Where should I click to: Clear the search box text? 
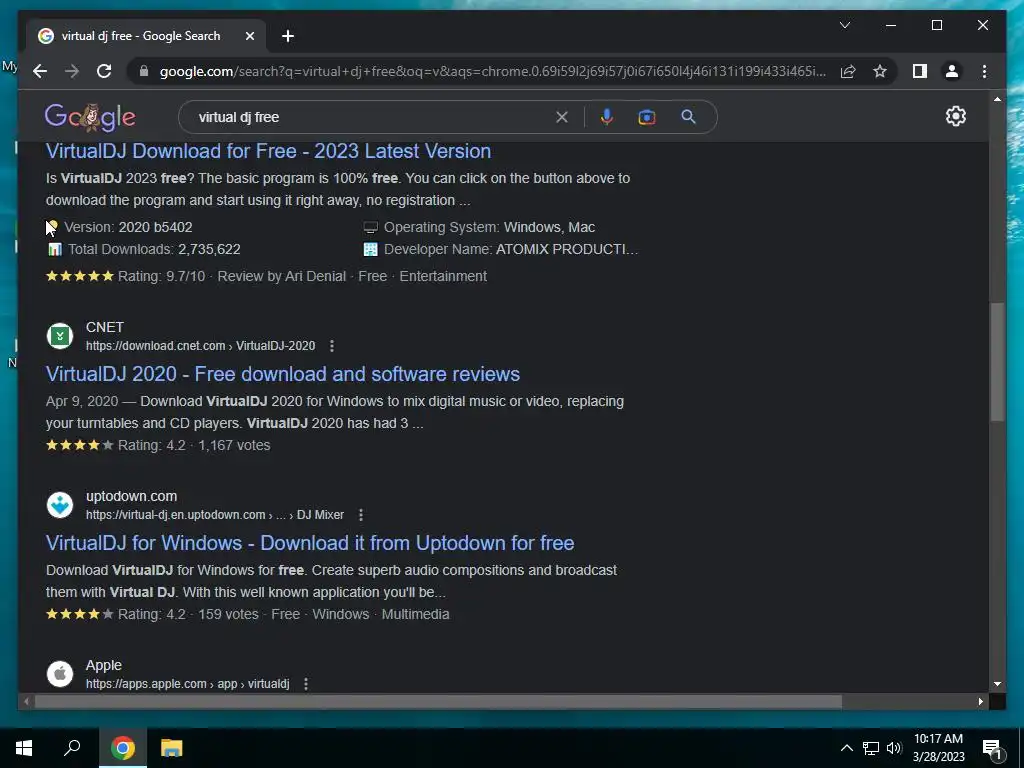562,117
